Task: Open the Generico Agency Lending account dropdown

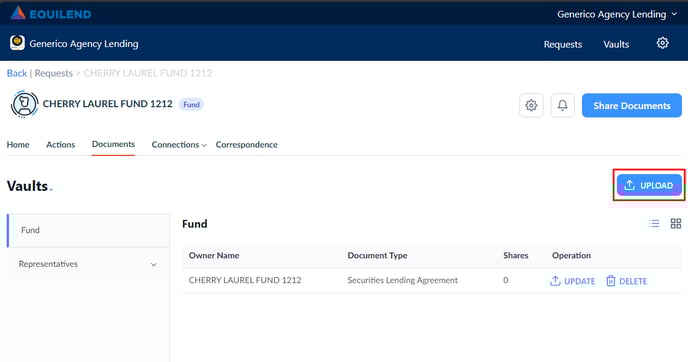Action: (x=617, y=14)
